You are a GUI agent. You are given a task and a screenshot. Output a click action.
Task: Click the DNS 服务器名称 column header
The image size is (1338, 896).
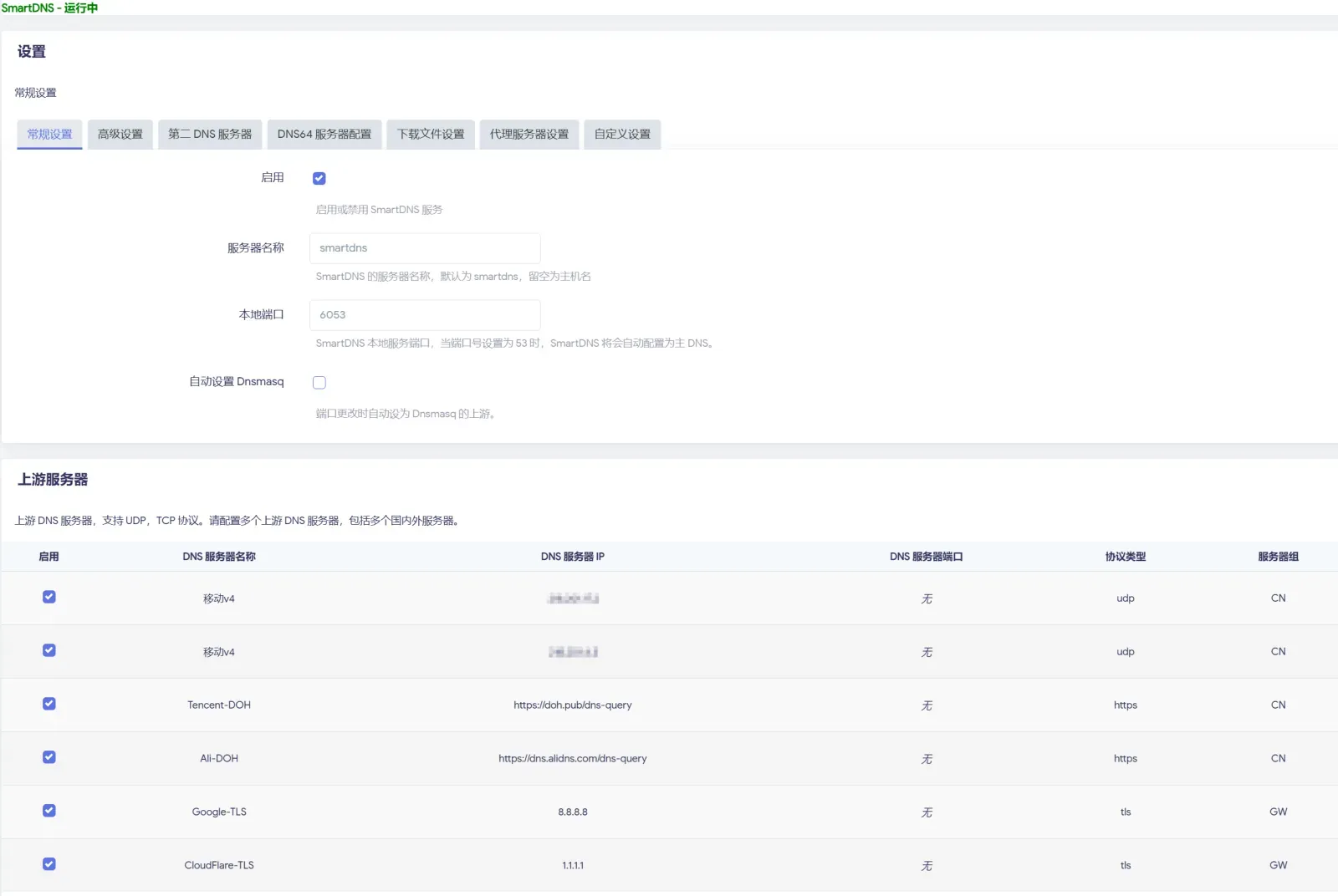[219, 557]
